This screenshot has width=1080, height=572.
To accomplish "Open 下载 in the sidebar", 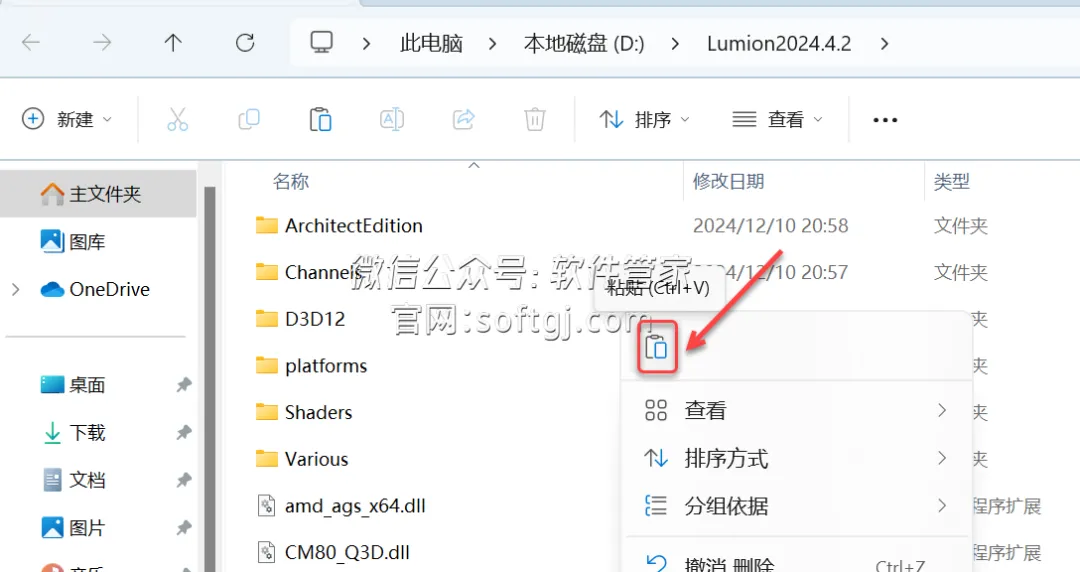I will point(73,433).
